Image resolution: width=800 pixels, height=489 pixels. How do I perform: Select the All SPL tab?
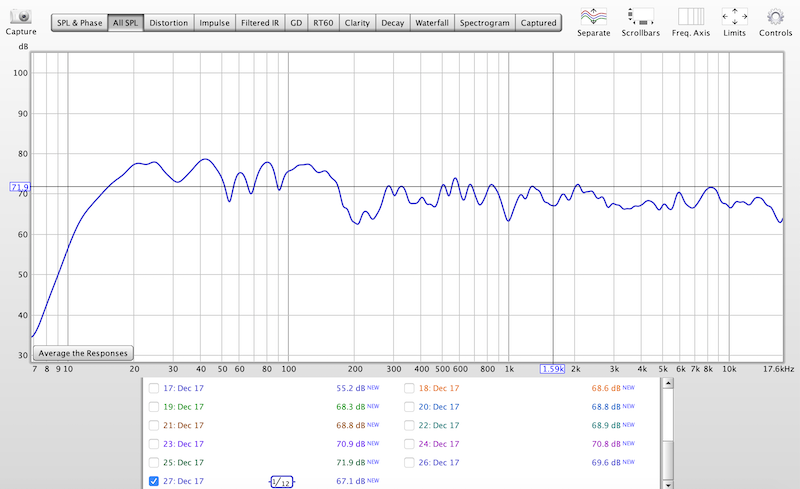pyautogui.click(x=126, y=23)
